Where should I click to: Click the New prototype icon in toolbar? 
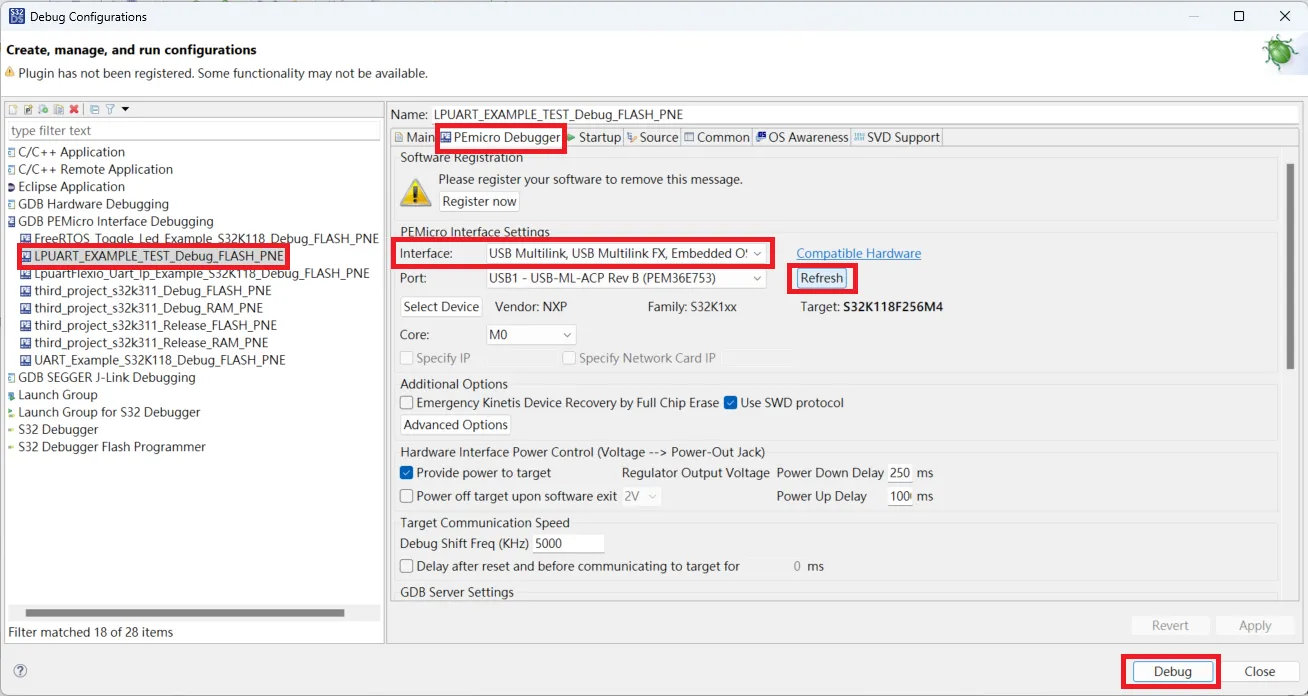[28, 109]
